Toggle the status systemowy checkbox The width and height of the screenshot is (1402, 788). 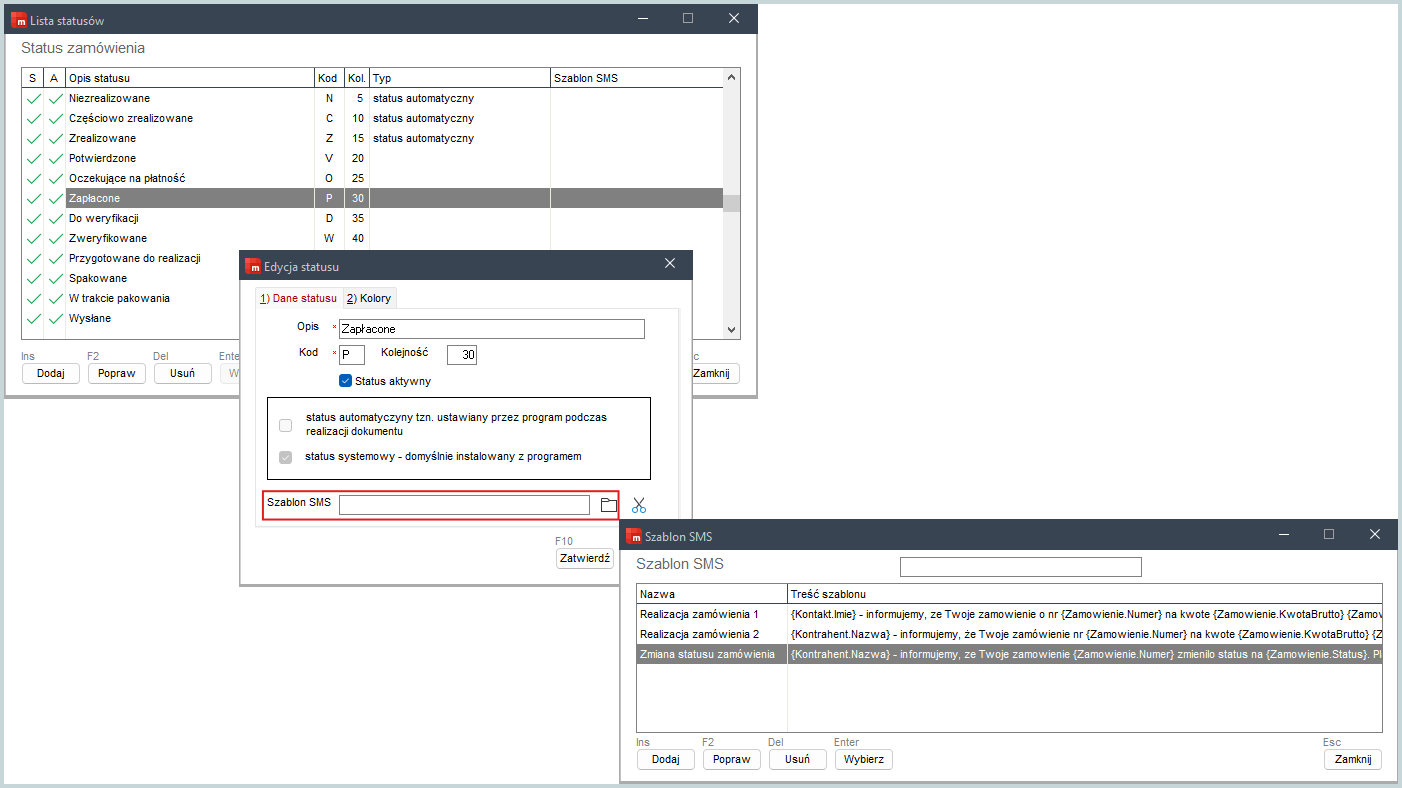(286, 457)
